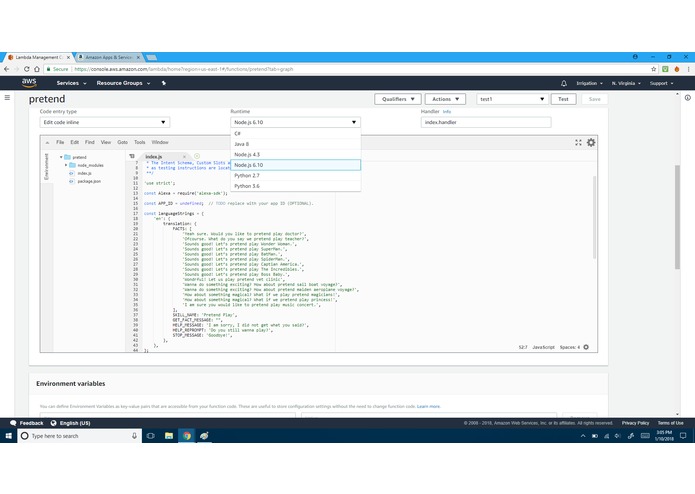The height and width of the screenshot is (494, 695).
Task: Click the tab list icon left of index.js tab
Action: tap(132, 156)
